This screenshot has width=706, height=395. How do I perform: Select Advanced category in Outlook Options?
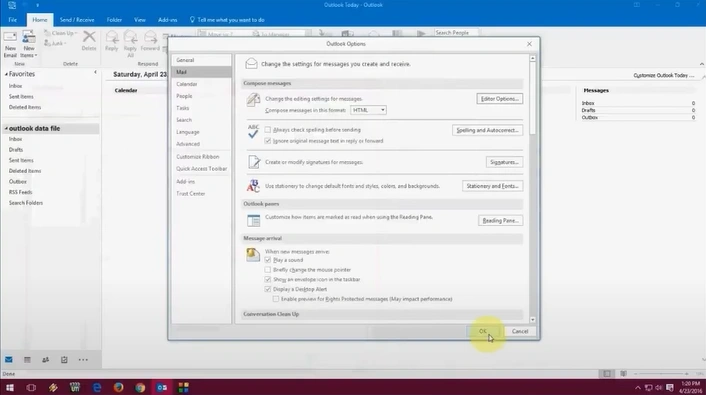pyautogui.click(x=201, y=144)
